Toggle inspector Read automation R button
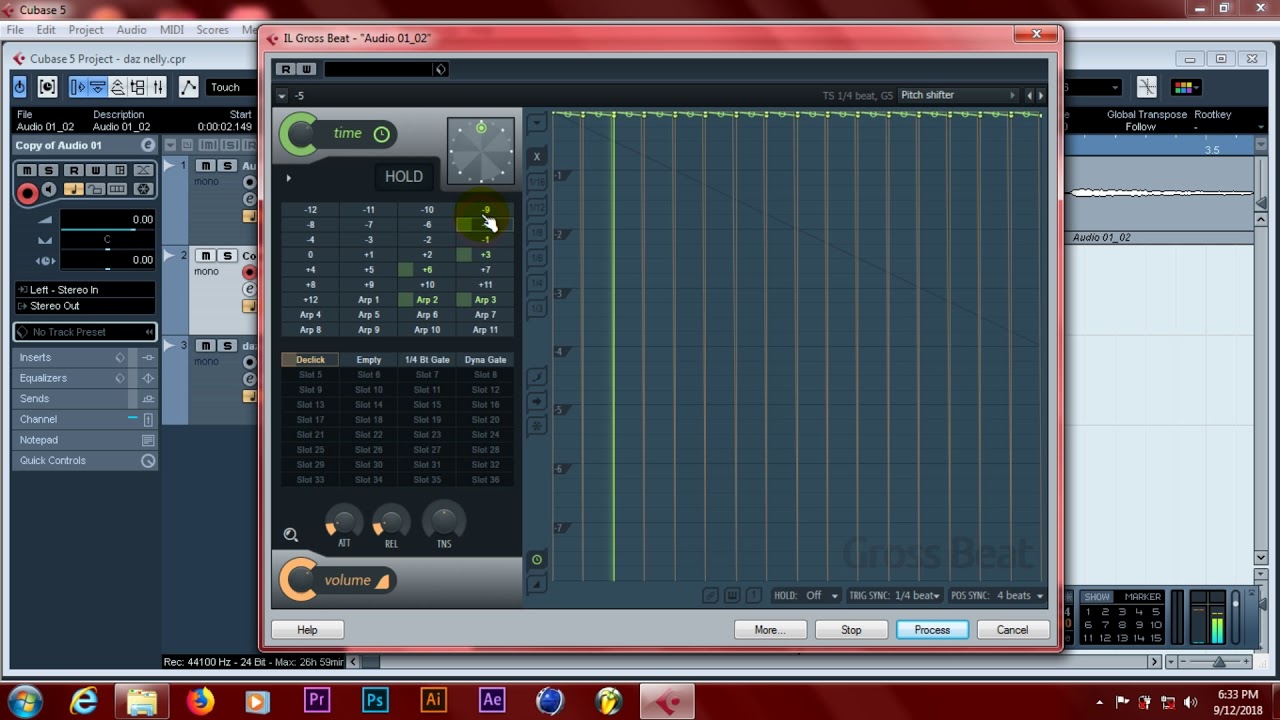 click(73, 170)
